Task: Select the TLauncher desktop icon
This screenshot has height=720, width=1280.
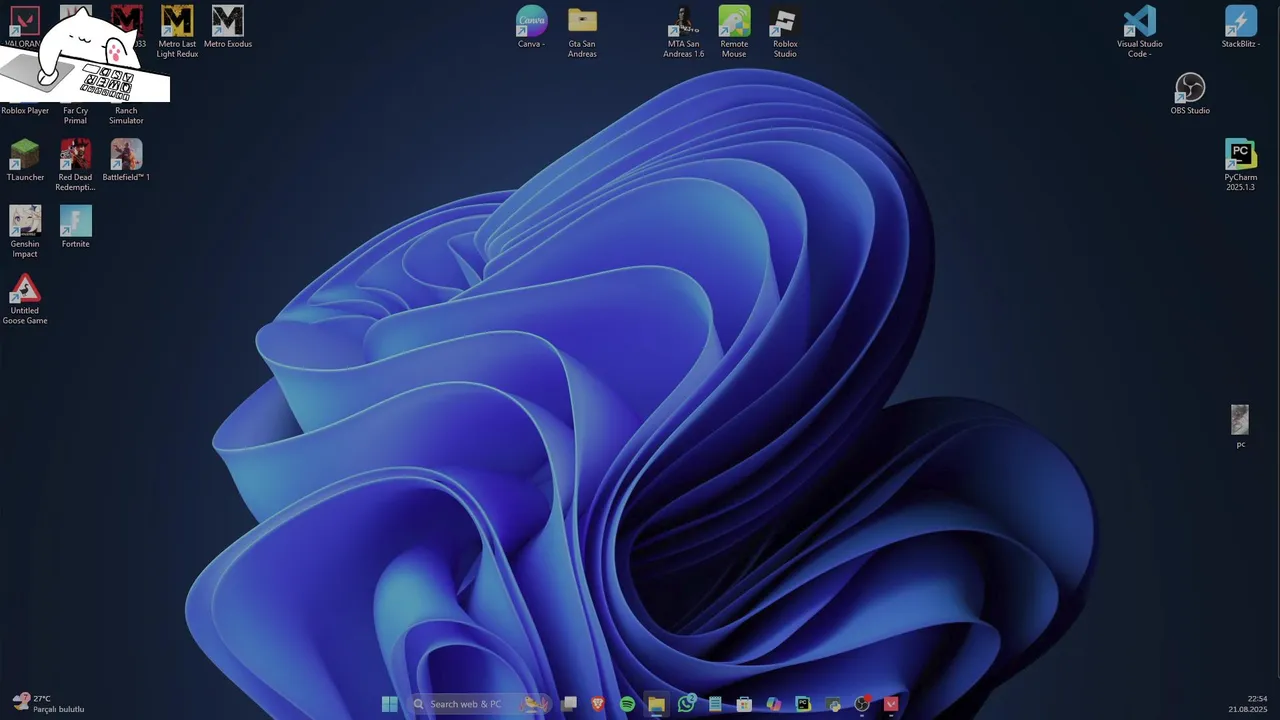Action: click(x=25, y=160)
